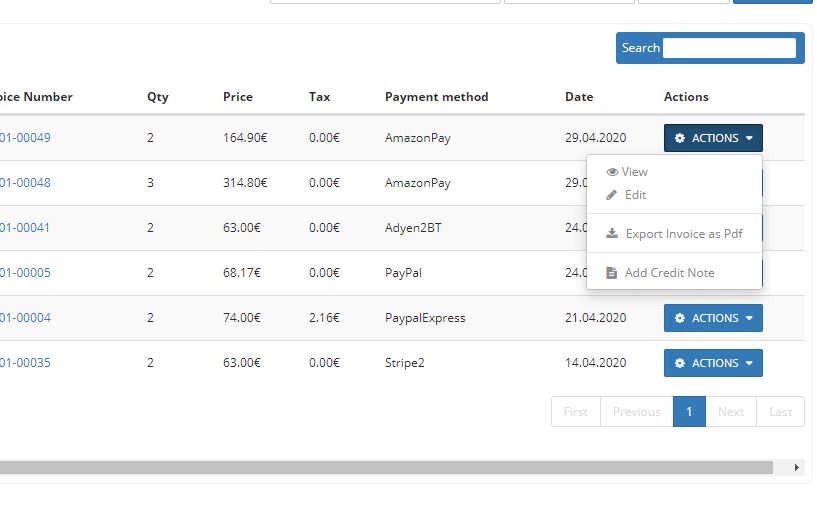Click the horizontal scrollbar right arrow
The image size is (817, 526).
[x=797, y=467]
